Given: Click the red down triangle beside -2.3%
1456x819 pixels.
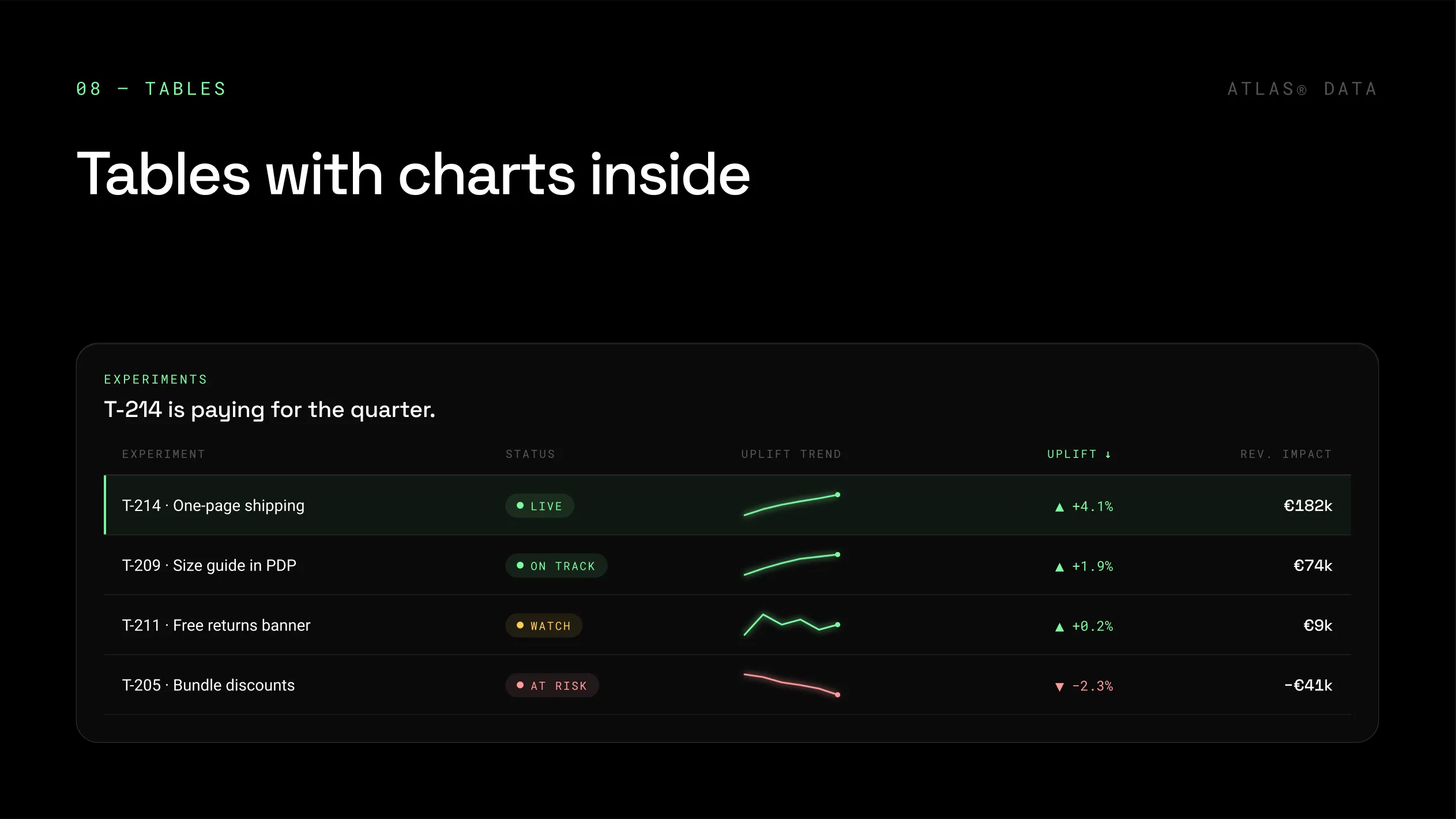Looking at the screenshot, I should (1059, 687).
